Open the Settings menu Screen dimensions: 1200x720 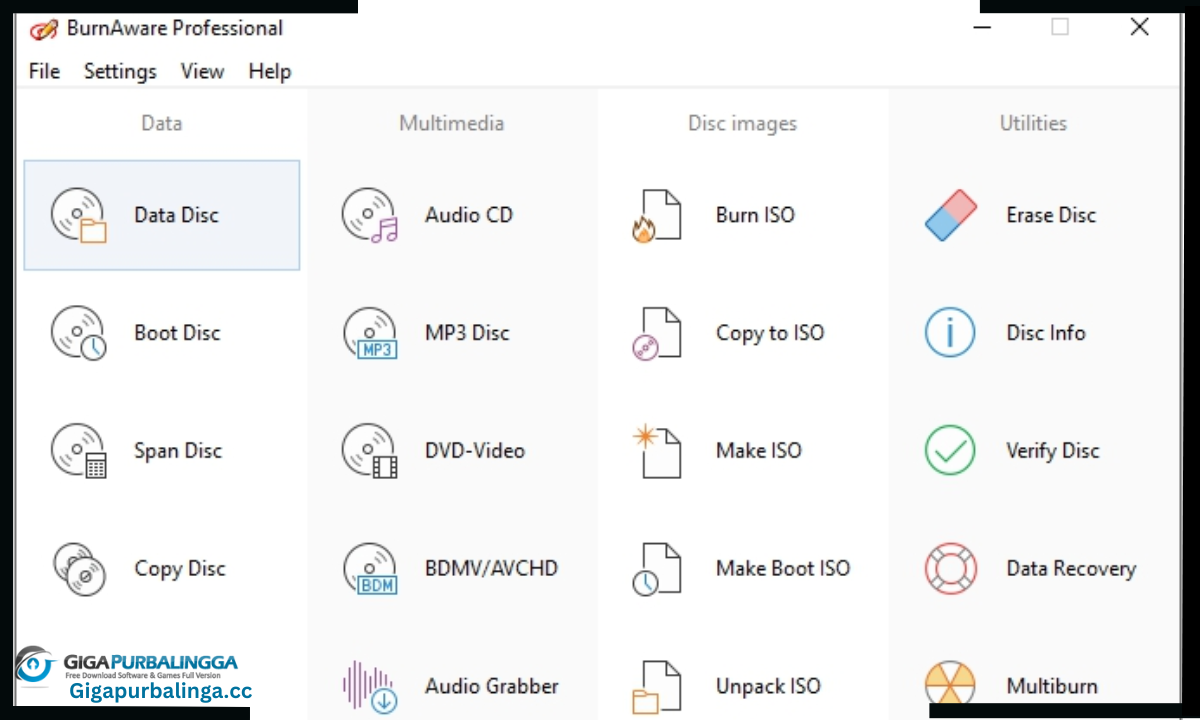click(x=120, y=71)
